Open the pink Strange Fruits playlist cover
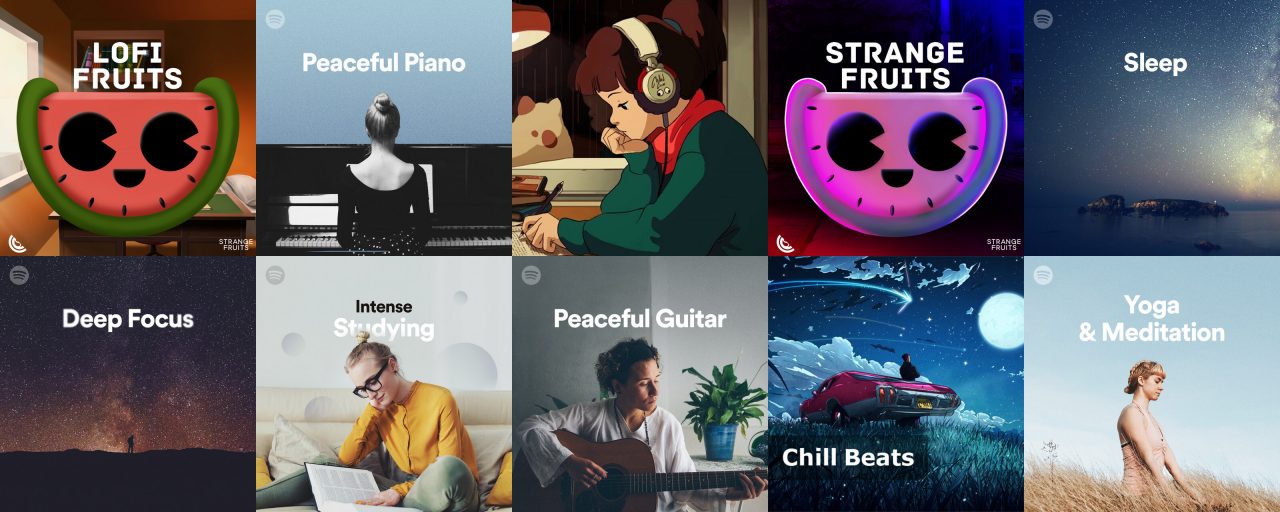Screen dimensions: 1280x512 coord(896,128)
